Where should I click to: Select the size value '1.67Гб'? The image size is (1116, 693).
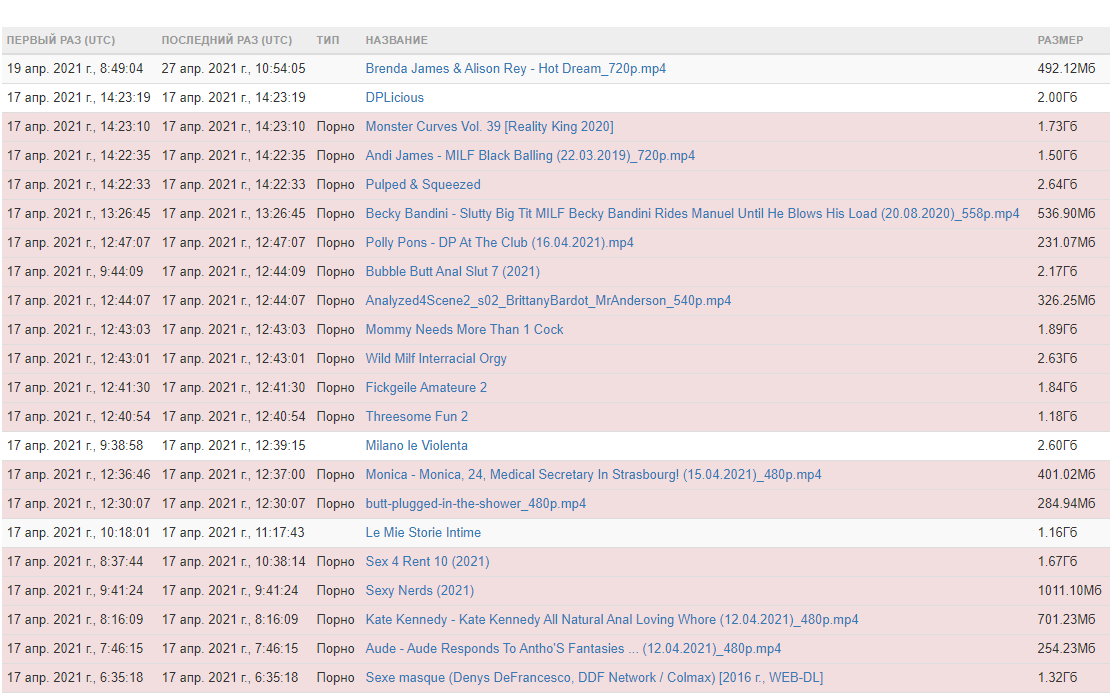[1057, 561]
